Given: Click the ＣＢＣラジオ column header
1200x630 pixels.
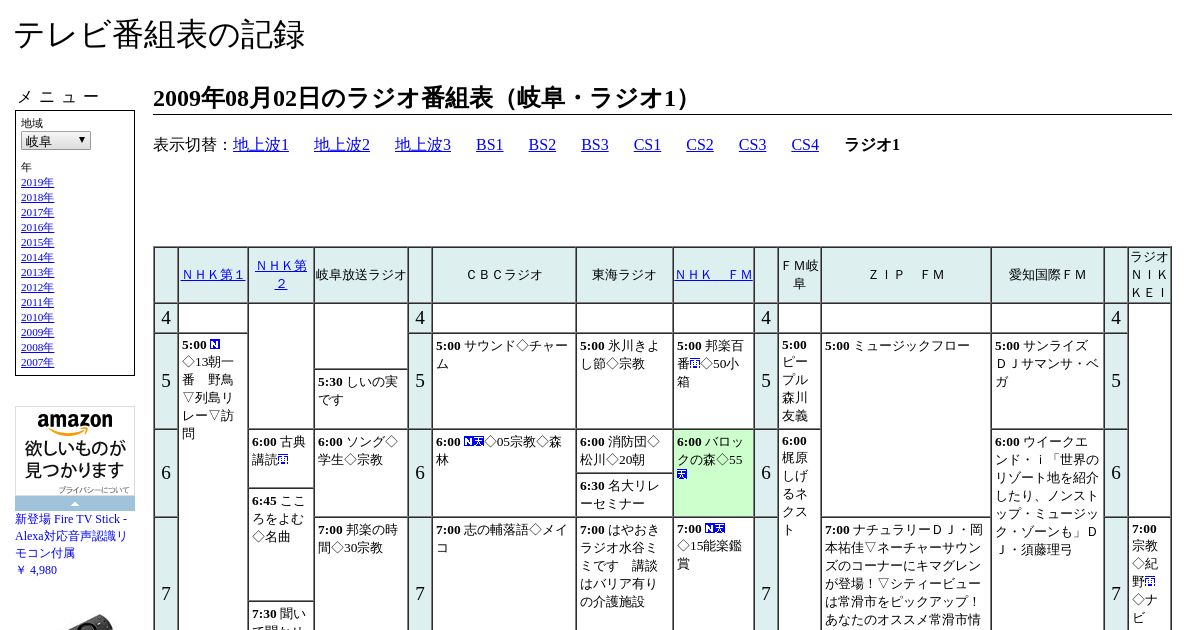Looking at the screenshot, I should (504, 275).
